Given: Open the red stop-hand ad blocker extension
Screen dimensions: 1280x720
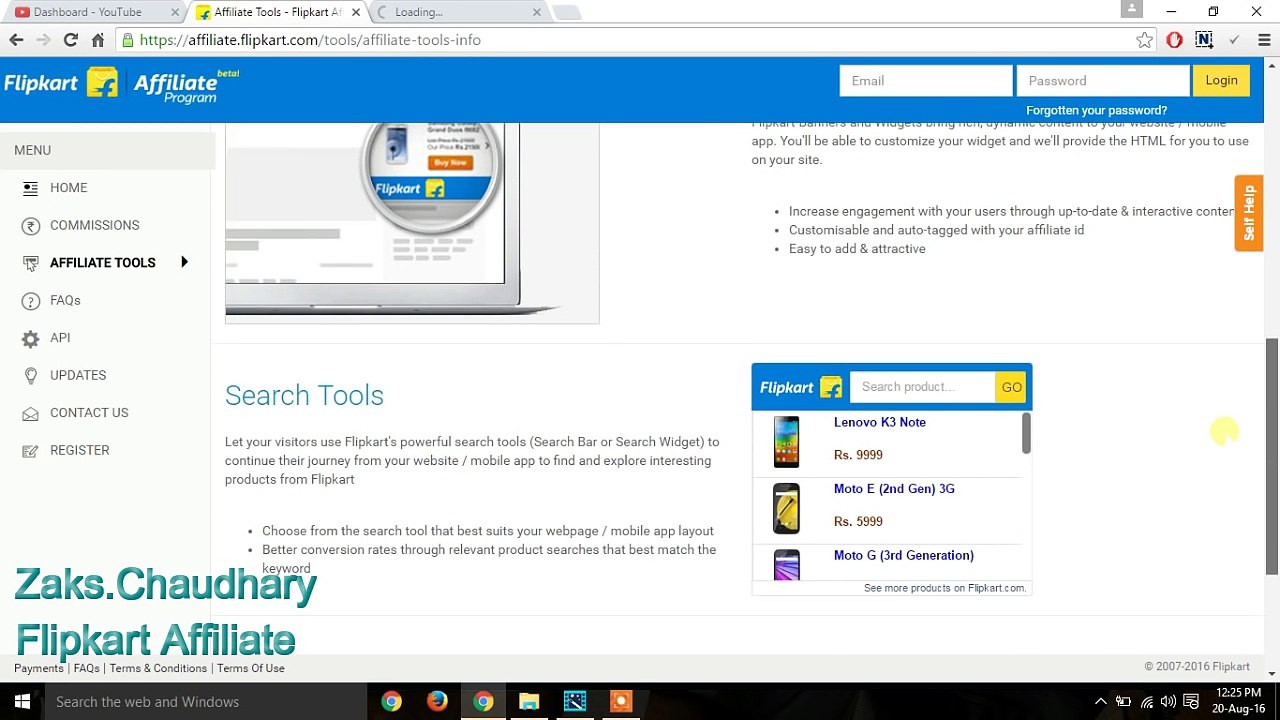Looking at the screenshot, I should pyautogui.click(x=1174, y=40).
